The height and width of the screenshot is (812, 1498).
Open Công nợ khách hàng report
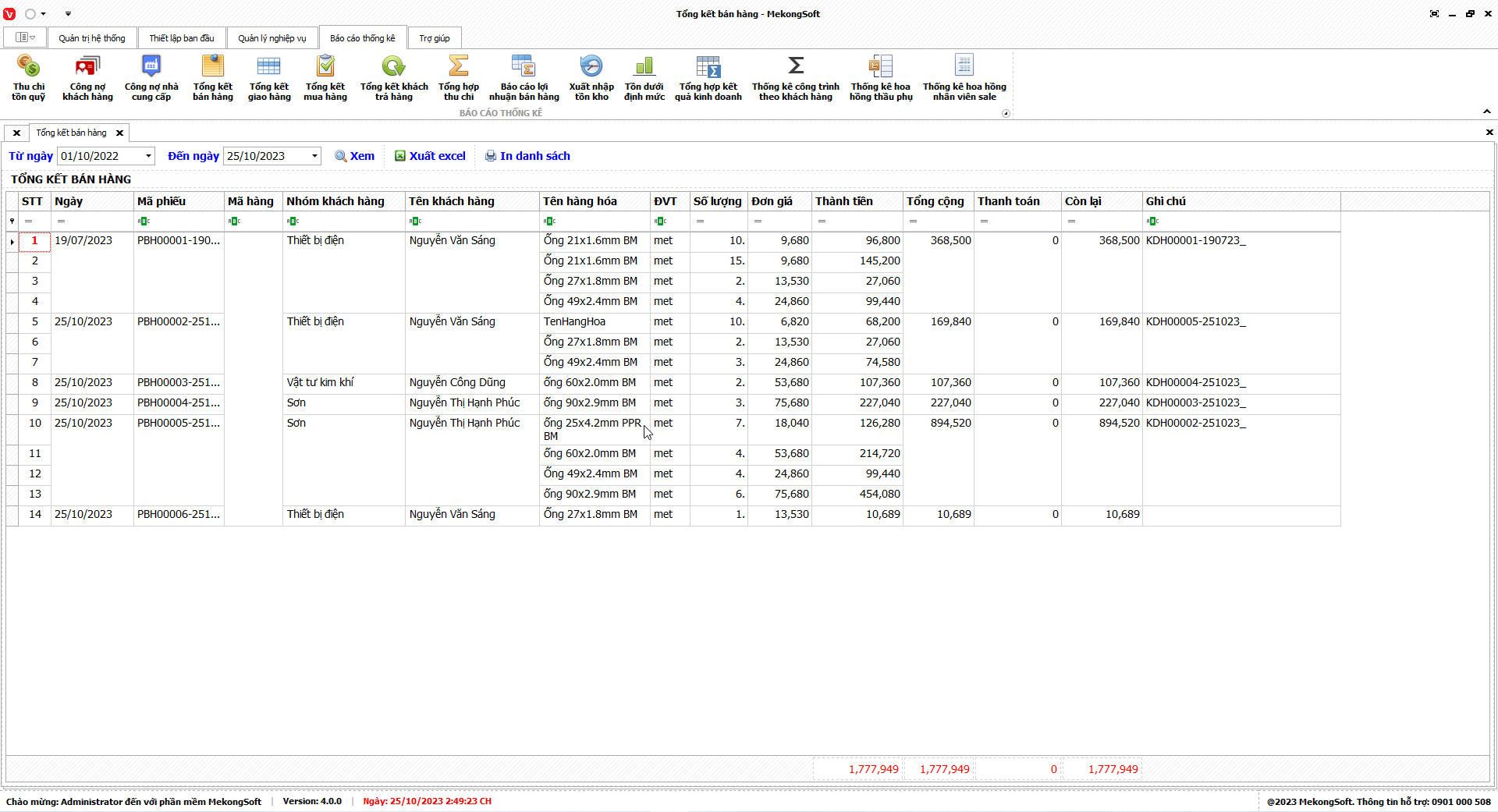(x=87, y=76)
